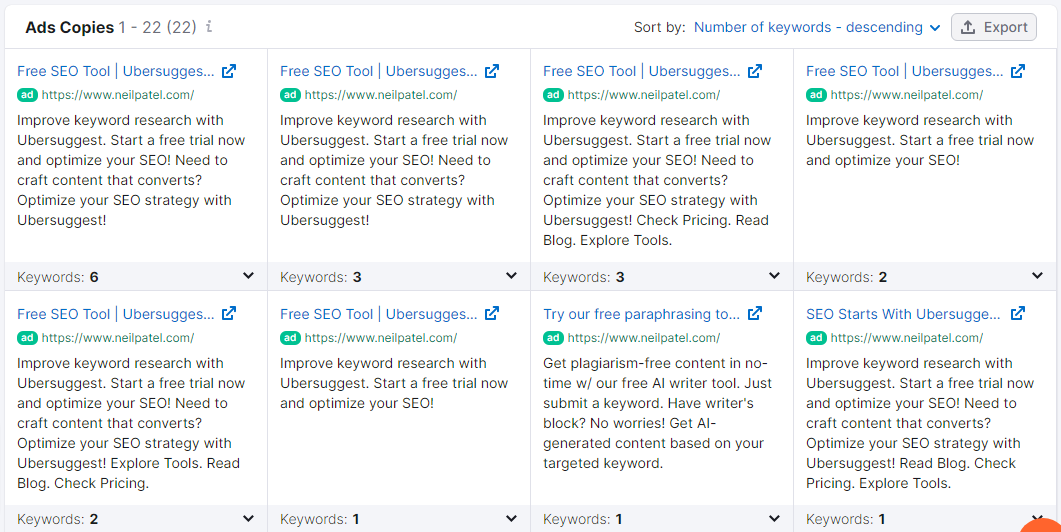Screen dimensions: 1061x532
Task: Click the Export button
Action: tap(993, 27)
